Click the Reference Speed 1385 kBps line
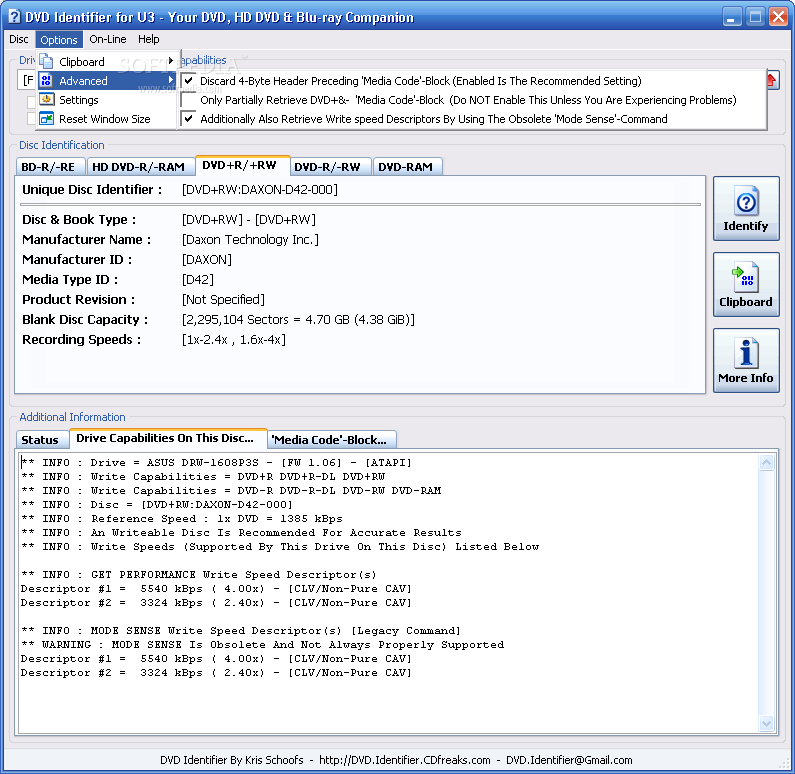Screen dimensions: 795x774 point(182,519)
